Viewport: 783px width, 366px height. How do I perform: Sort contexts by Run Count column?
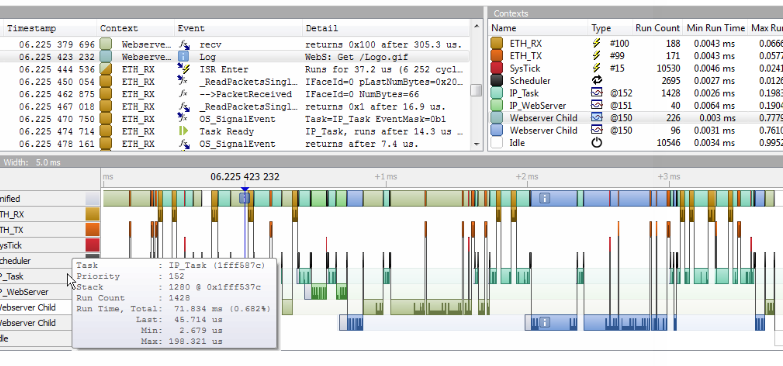657,28
